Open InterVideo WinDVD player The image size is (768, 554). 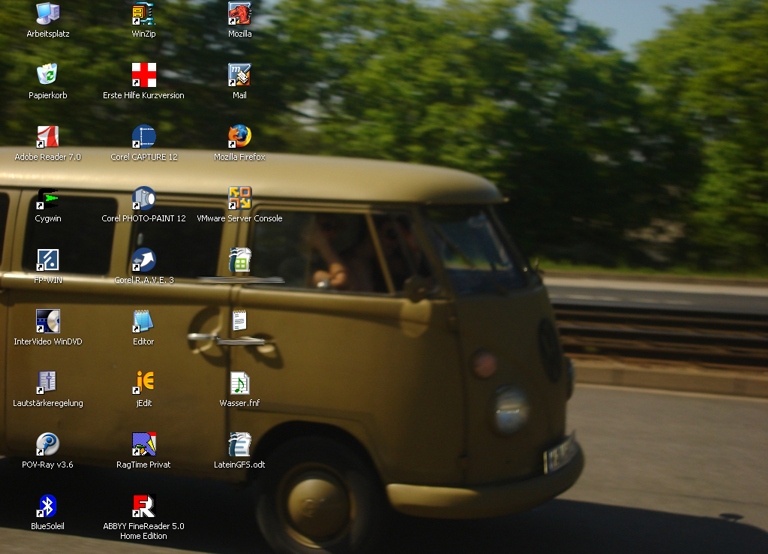click(x=47, y=322)
